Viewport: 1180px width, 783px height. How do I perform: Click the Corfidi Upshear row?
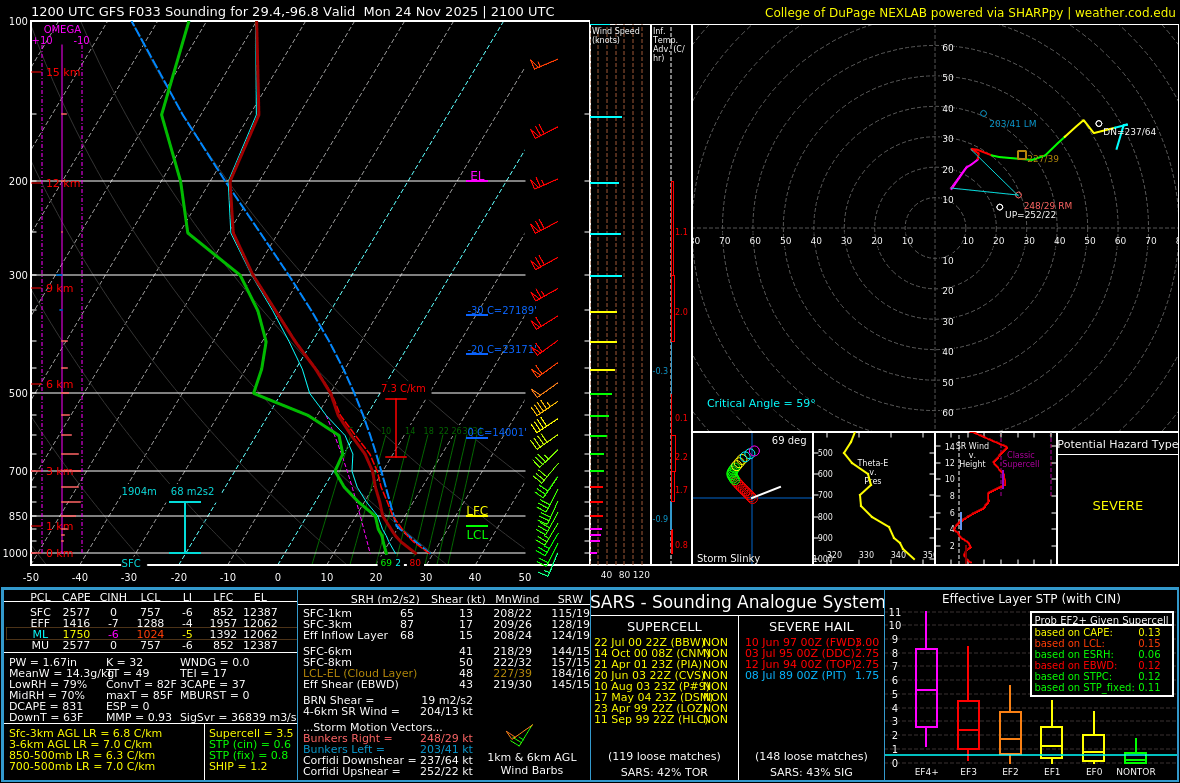point(388,772)
